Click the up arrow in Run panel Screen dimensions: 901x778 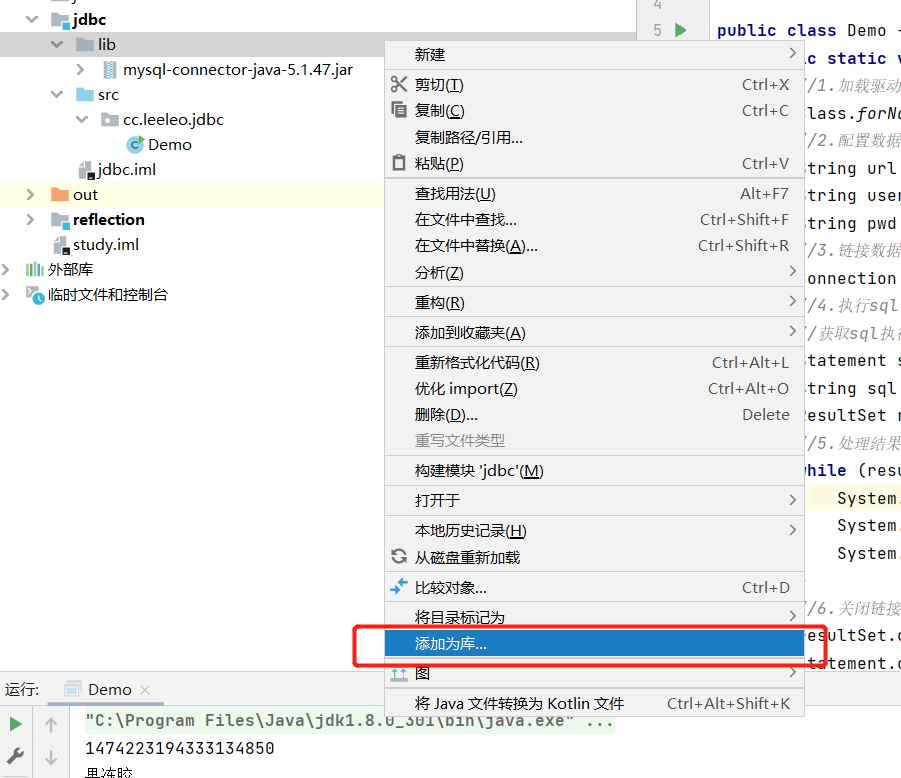pos(51,724)
